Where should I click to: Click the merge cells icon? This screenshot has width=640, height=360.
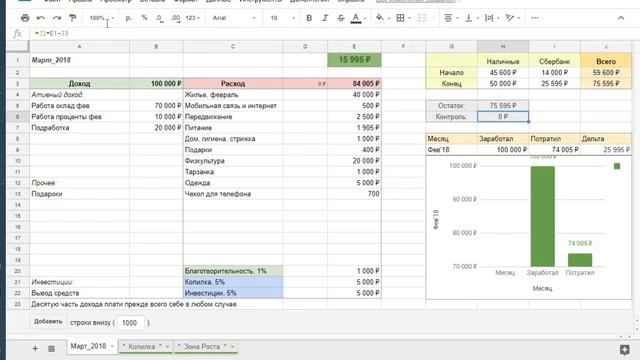tap(422, 18)
